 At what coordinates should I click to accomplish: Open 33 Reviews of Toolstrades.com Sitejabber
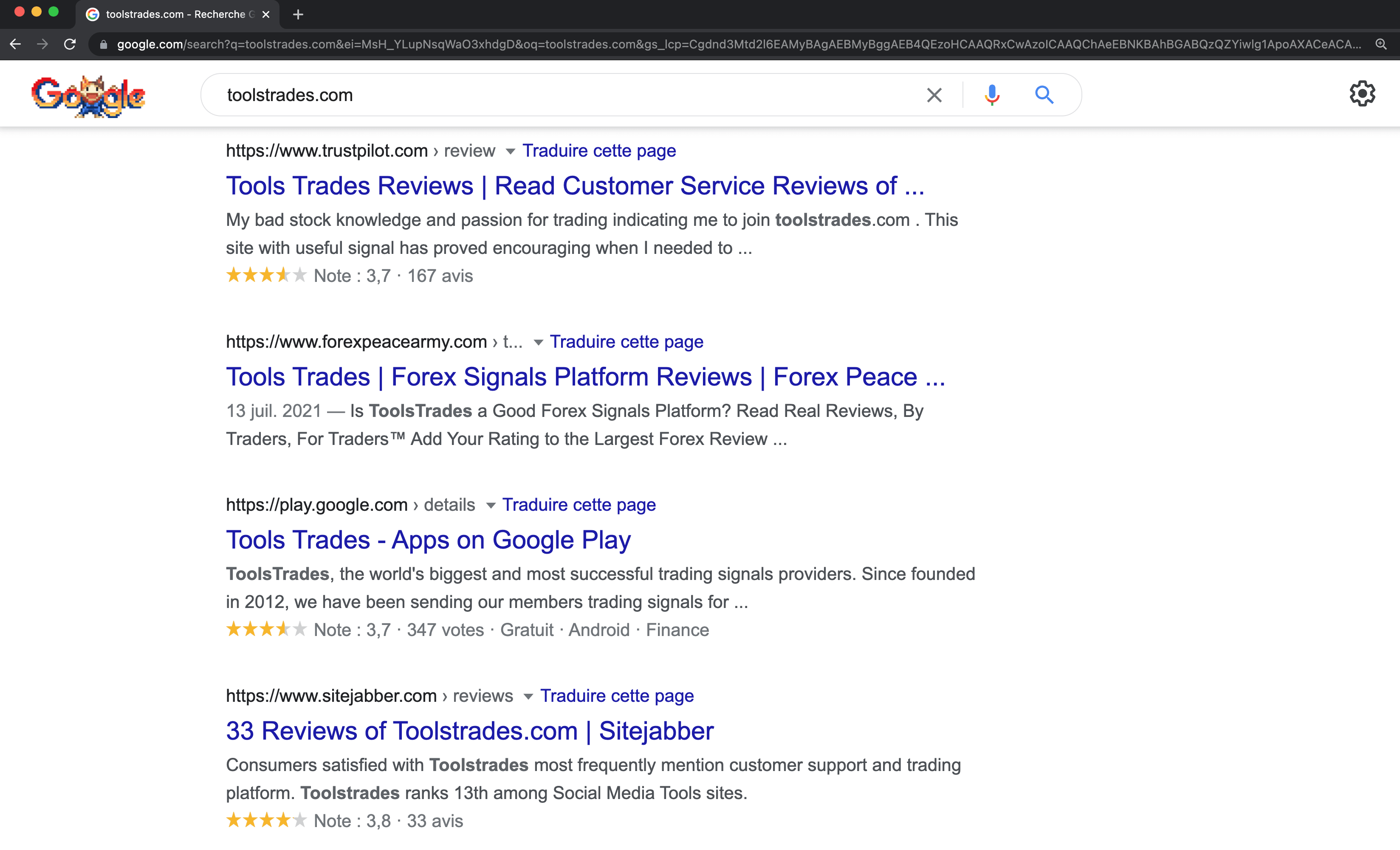click(470, 731)
